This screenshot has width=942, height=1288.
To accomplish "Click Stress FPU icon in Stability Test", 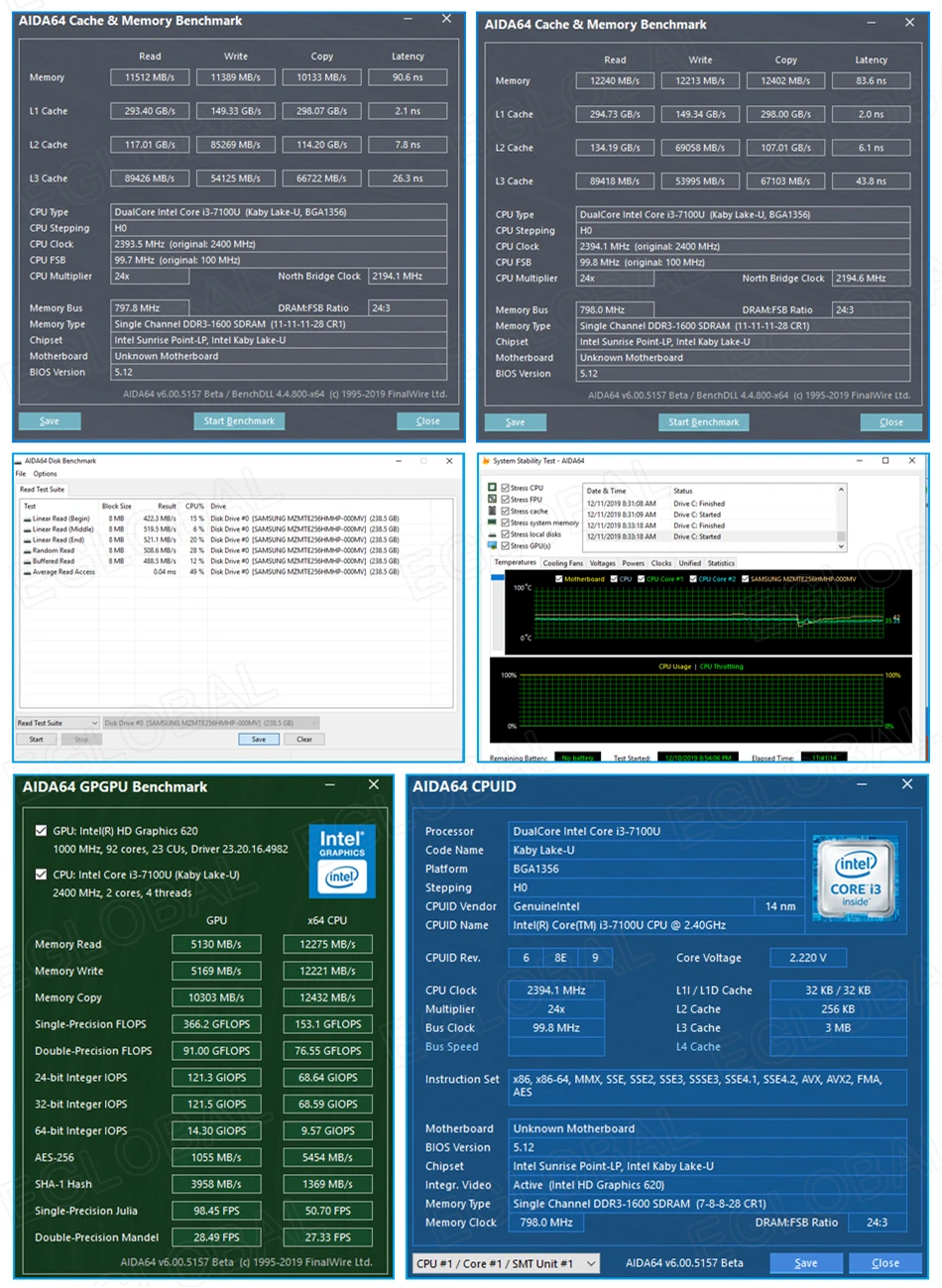I will click(492, 499).
